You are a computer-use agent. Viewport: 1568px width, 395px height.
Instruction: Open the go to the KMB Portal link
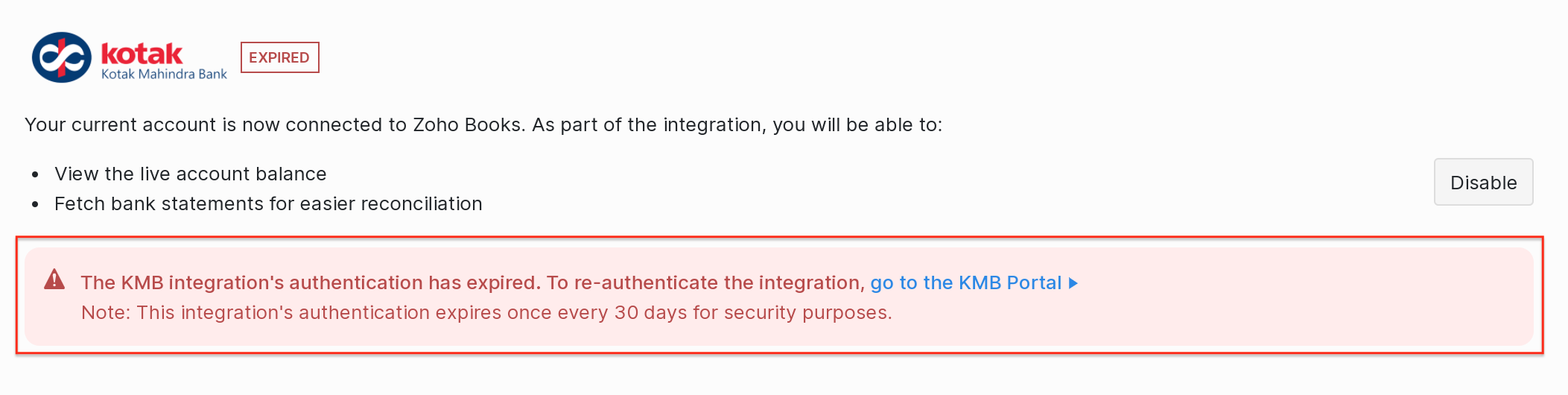[965, 283]
